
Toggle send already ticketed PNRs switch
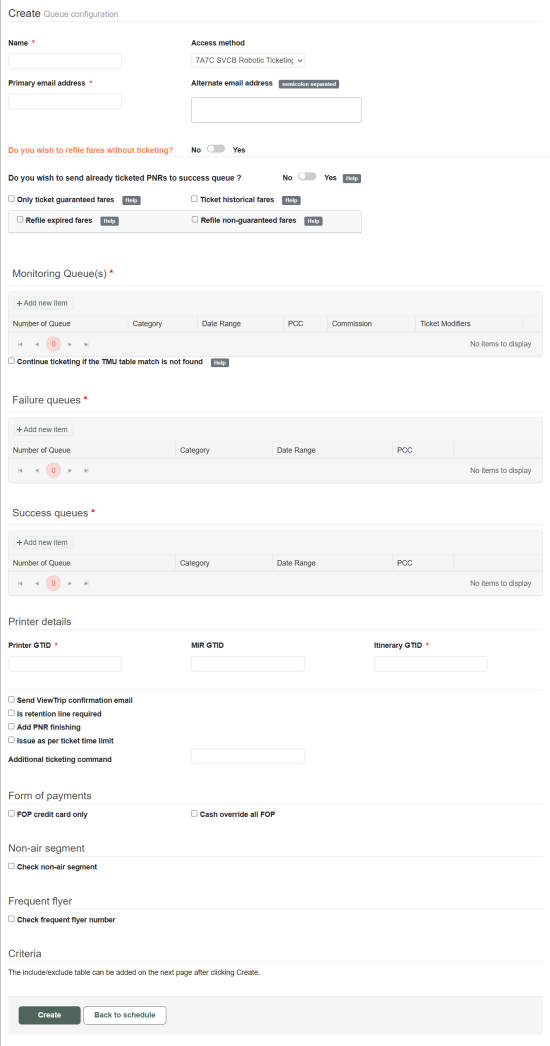point(307,176)
